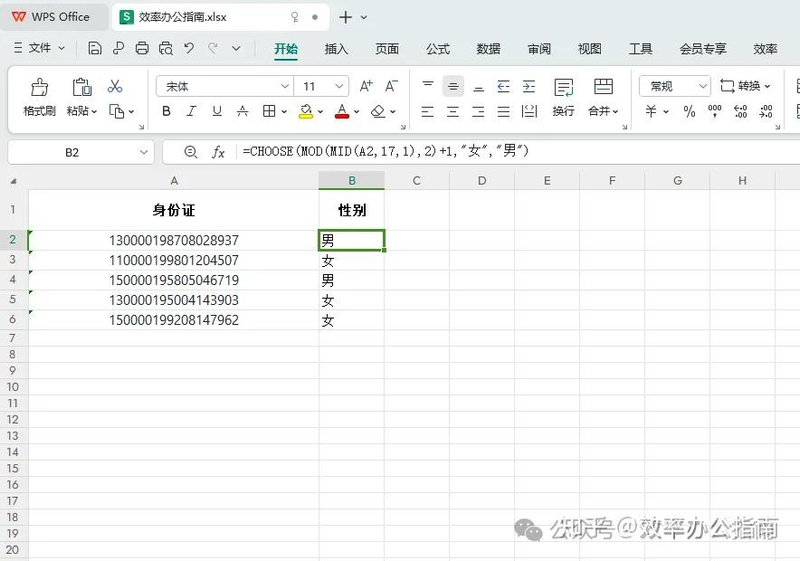Open the 页面 ribbon tab
This screenshot has width=800, height=561.
387,49
